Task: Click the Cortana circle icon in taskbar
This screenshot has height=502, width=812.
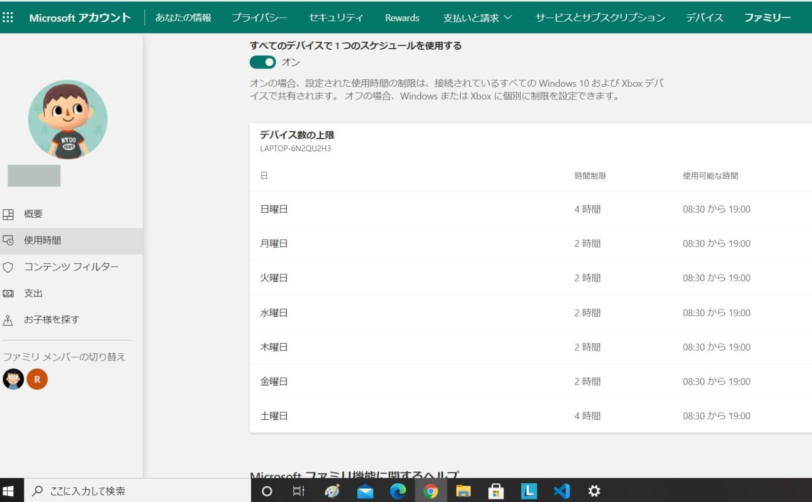Action: (267, 491)
